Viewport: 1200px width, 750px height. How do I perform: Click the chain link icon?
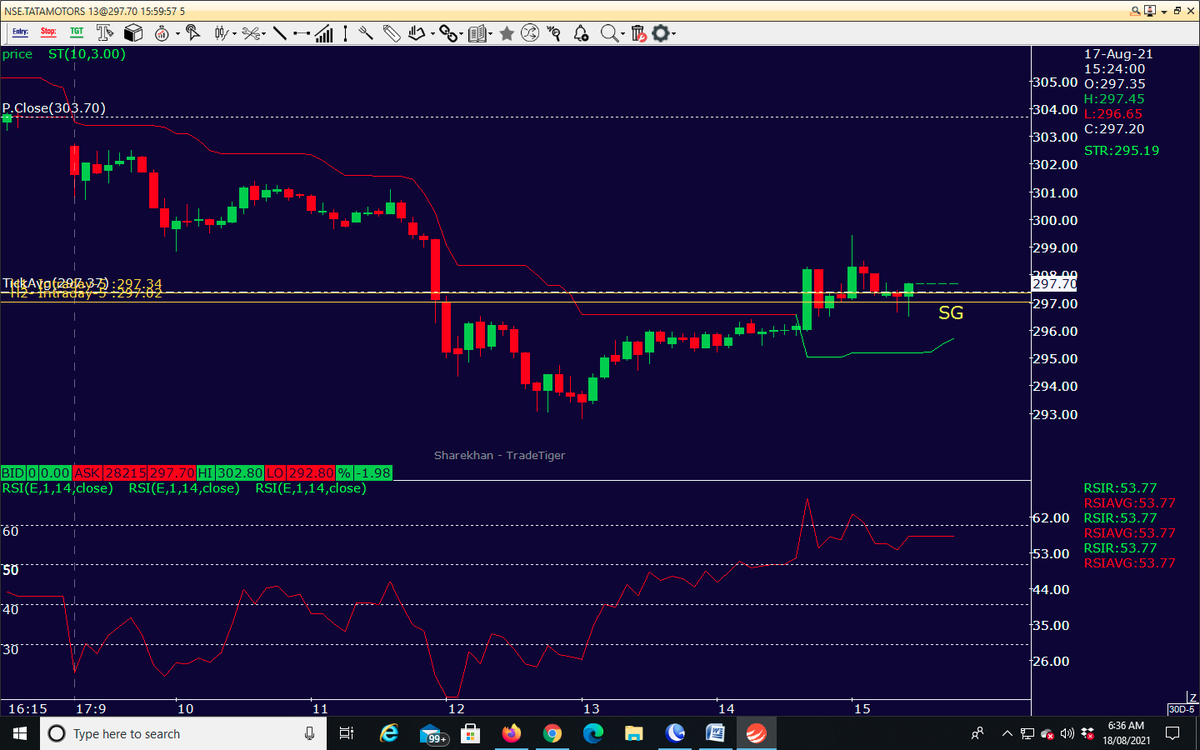pos(448,33)
